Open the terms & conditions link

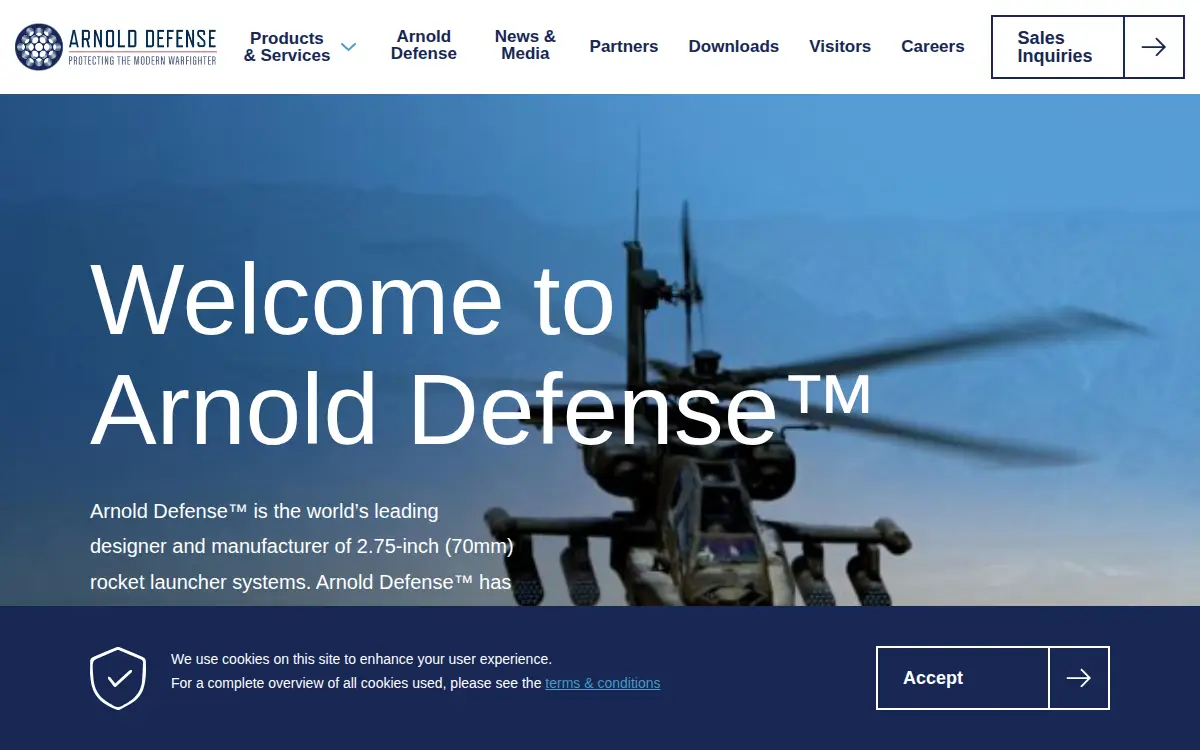[x=603, y=683]
